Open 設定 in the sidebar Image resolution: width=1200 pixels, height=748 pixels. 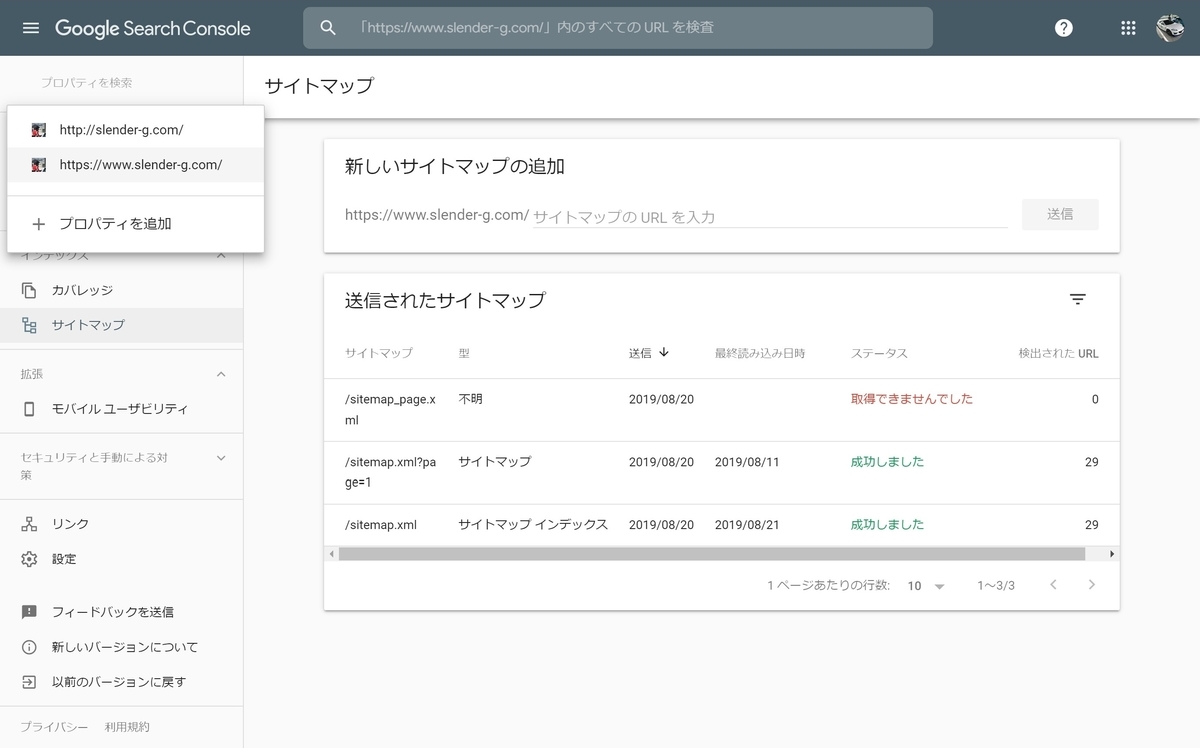121,559
